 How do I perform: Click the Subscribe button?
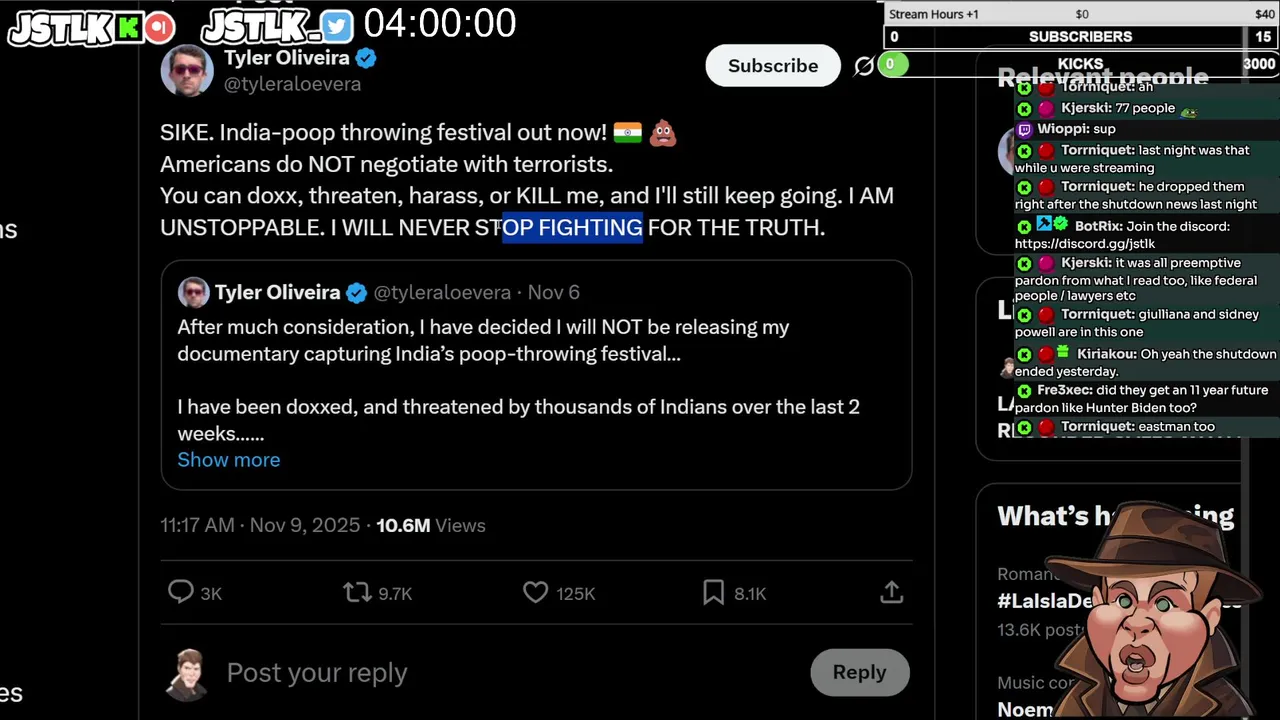click(772, 66)
